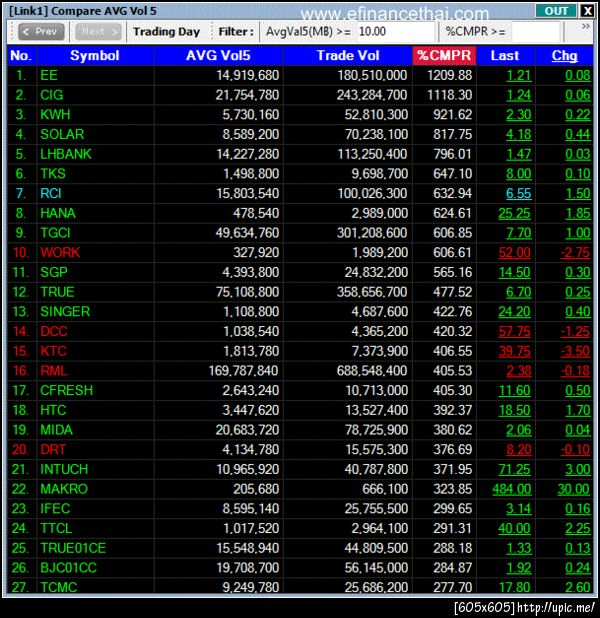Select the EE symbol row
The image size is (600, 618).
tap(300, 75)
